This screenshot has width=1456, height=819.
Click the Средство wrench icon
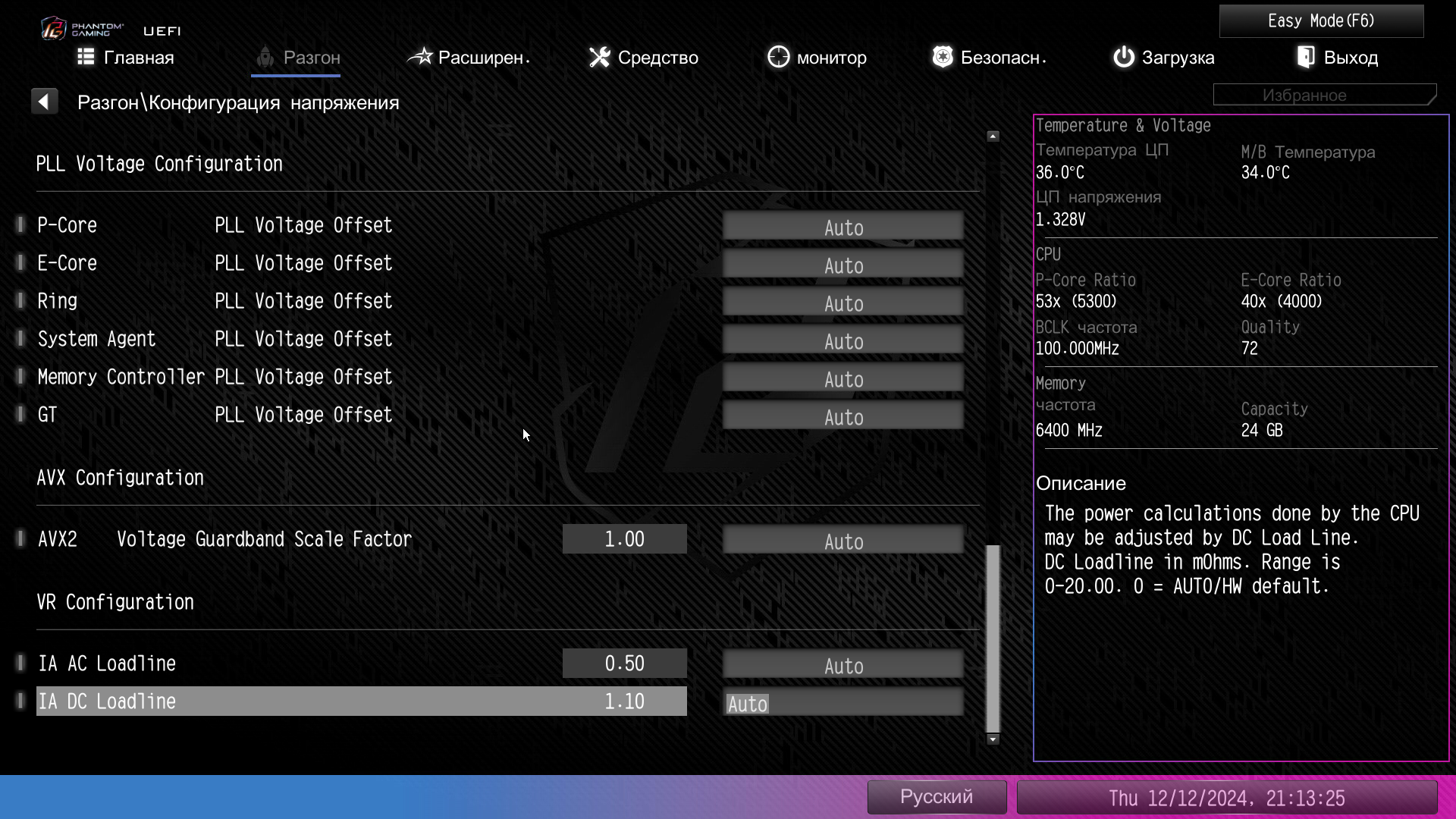tap(600, 57)
